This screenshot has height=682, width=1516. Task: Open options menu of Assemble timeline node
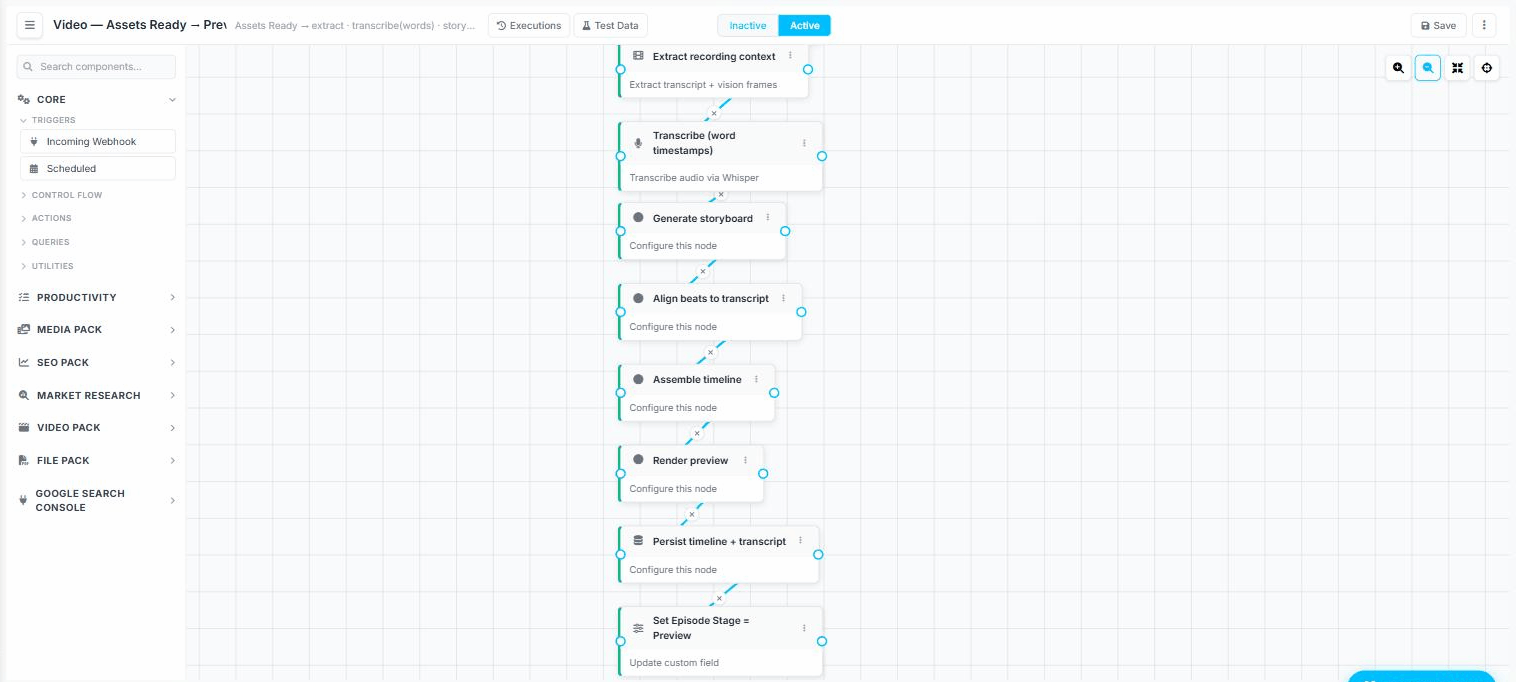pos(756,379)
